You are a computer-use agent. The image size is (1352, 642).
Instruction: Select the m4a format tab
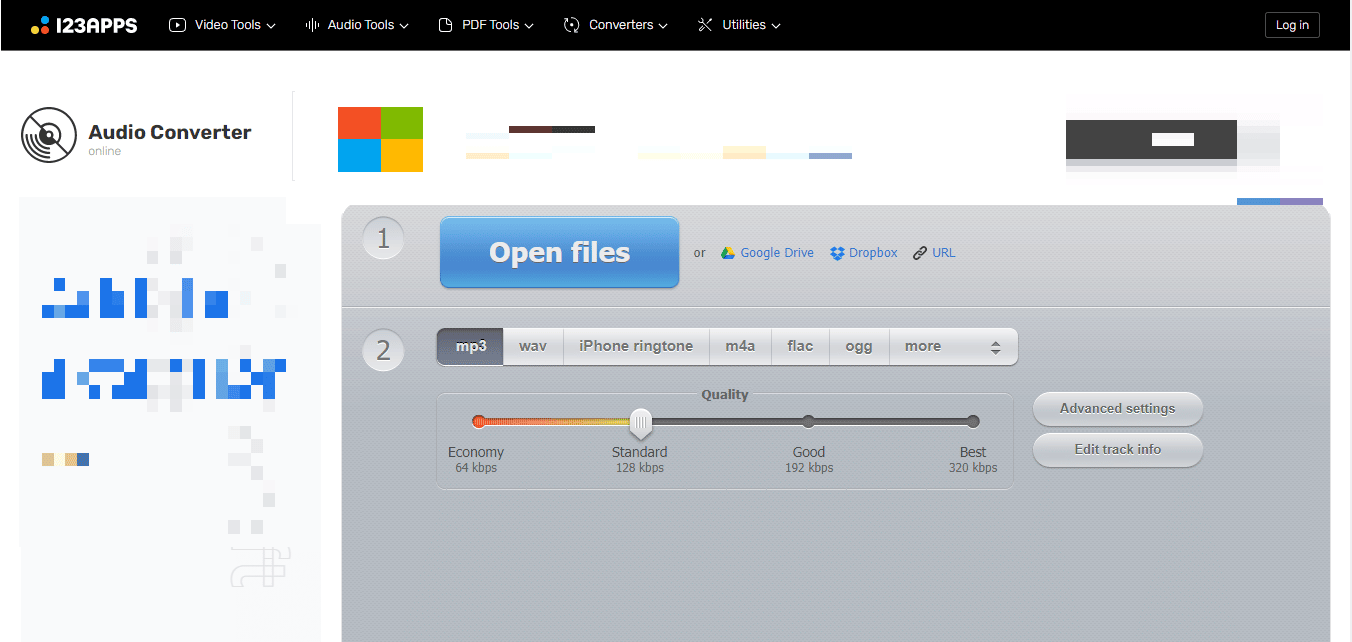[740, 346]
